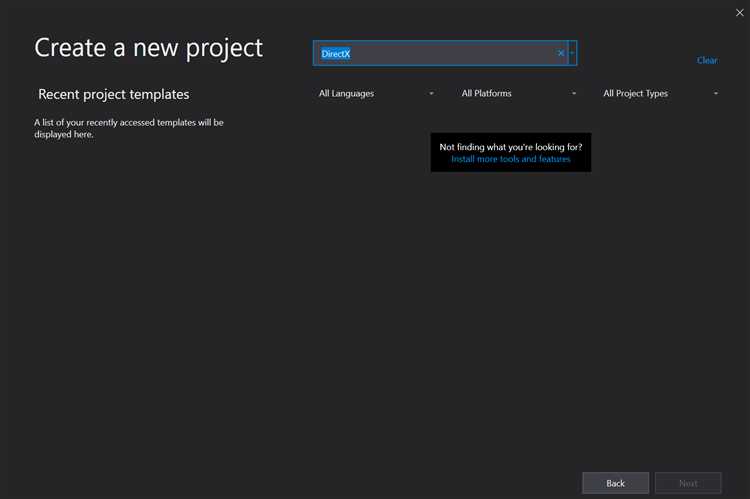750x499 pixels.
Task: Open the search history dropdown arrow
Action: (573, 53)
